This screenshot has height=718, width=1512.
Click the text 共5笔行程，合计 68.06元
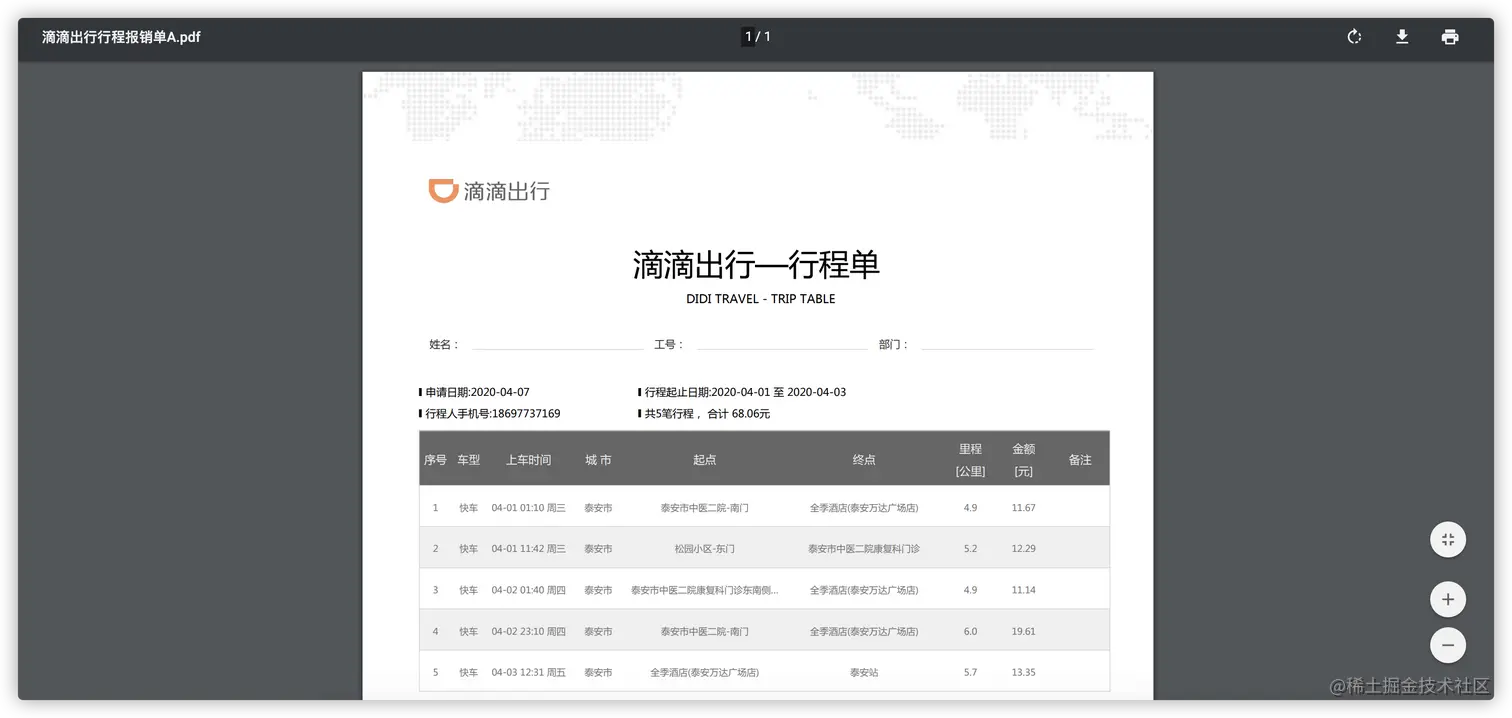coord(707,414)
